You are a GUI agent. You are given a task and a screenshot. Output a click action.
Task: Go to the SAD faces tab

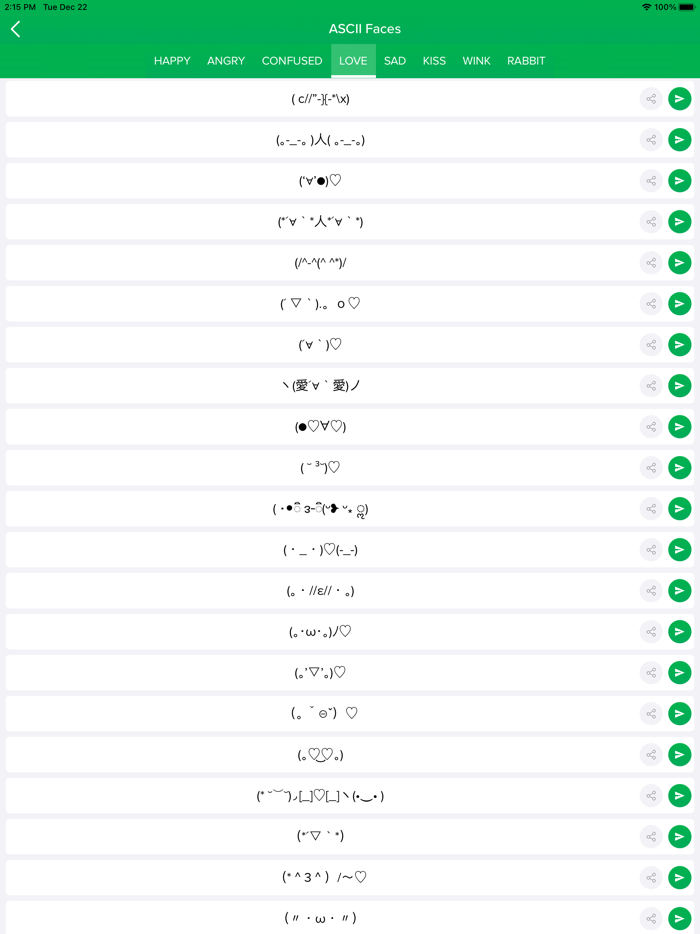click(x=395, y=61)
